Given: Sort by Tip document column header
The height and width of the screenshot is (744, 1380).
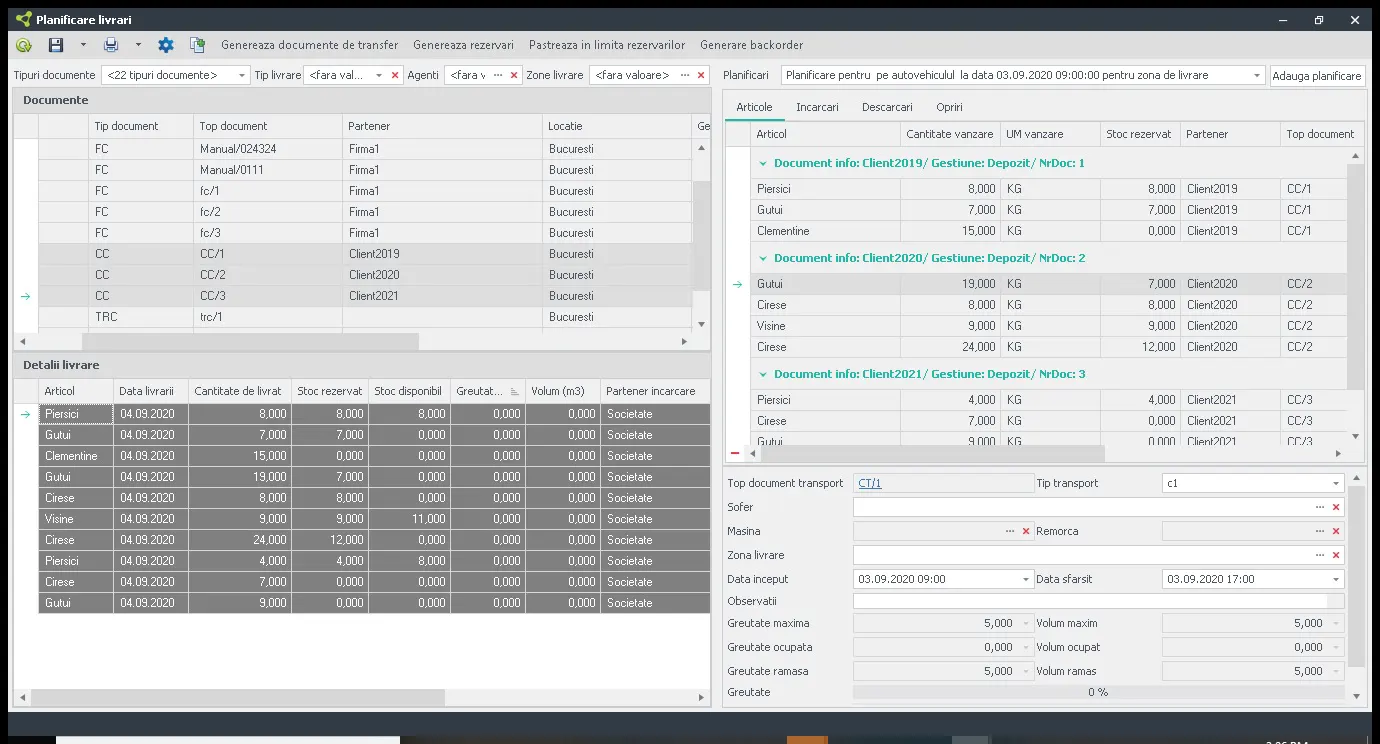Looking at the screenshot, I should pyautogui.click(x=141, y=126).
